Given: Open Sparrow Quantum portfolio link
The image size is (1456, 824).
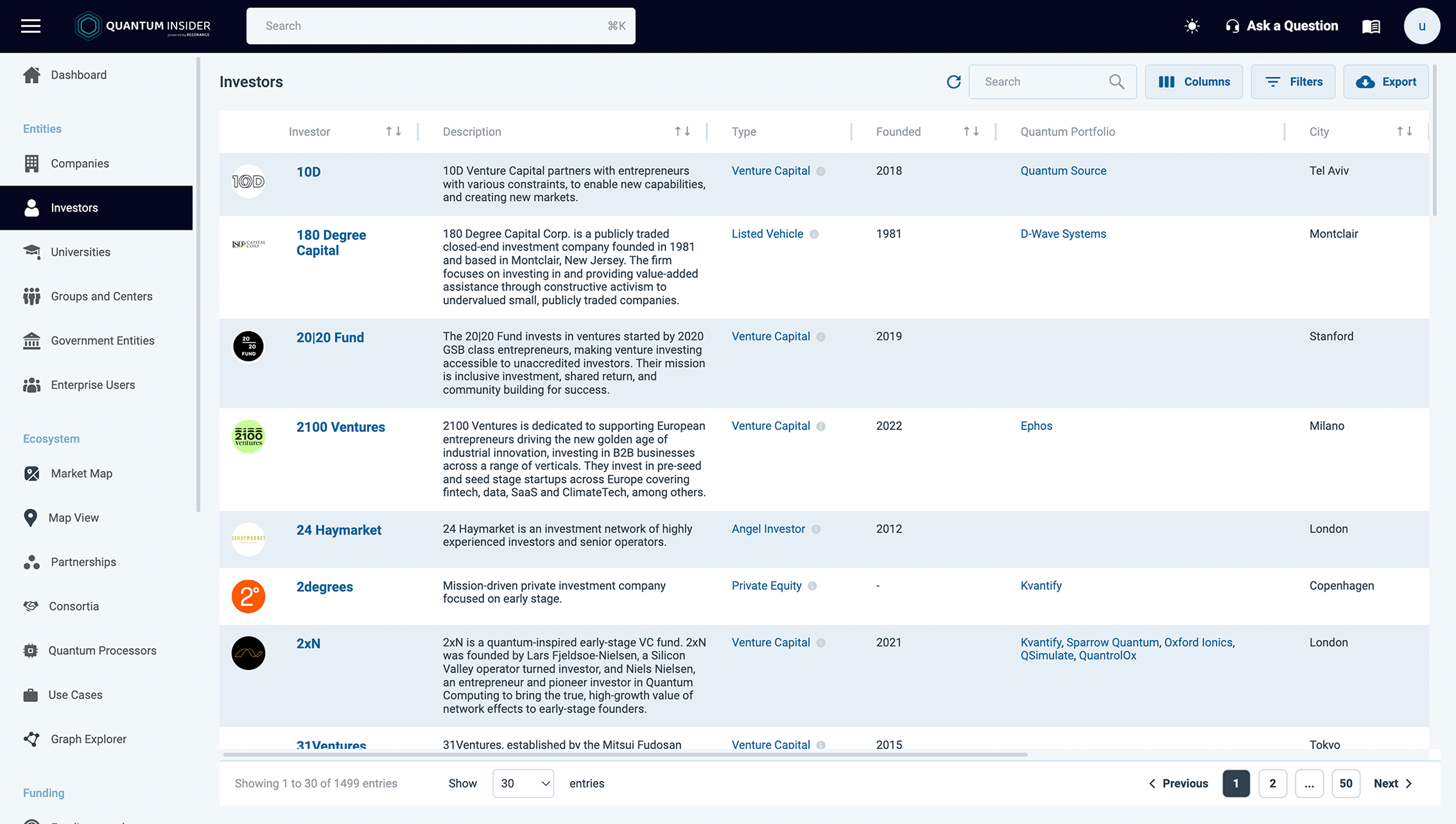Looking at the screenshot, I should pyautogui.click(x=1113, y=642).
